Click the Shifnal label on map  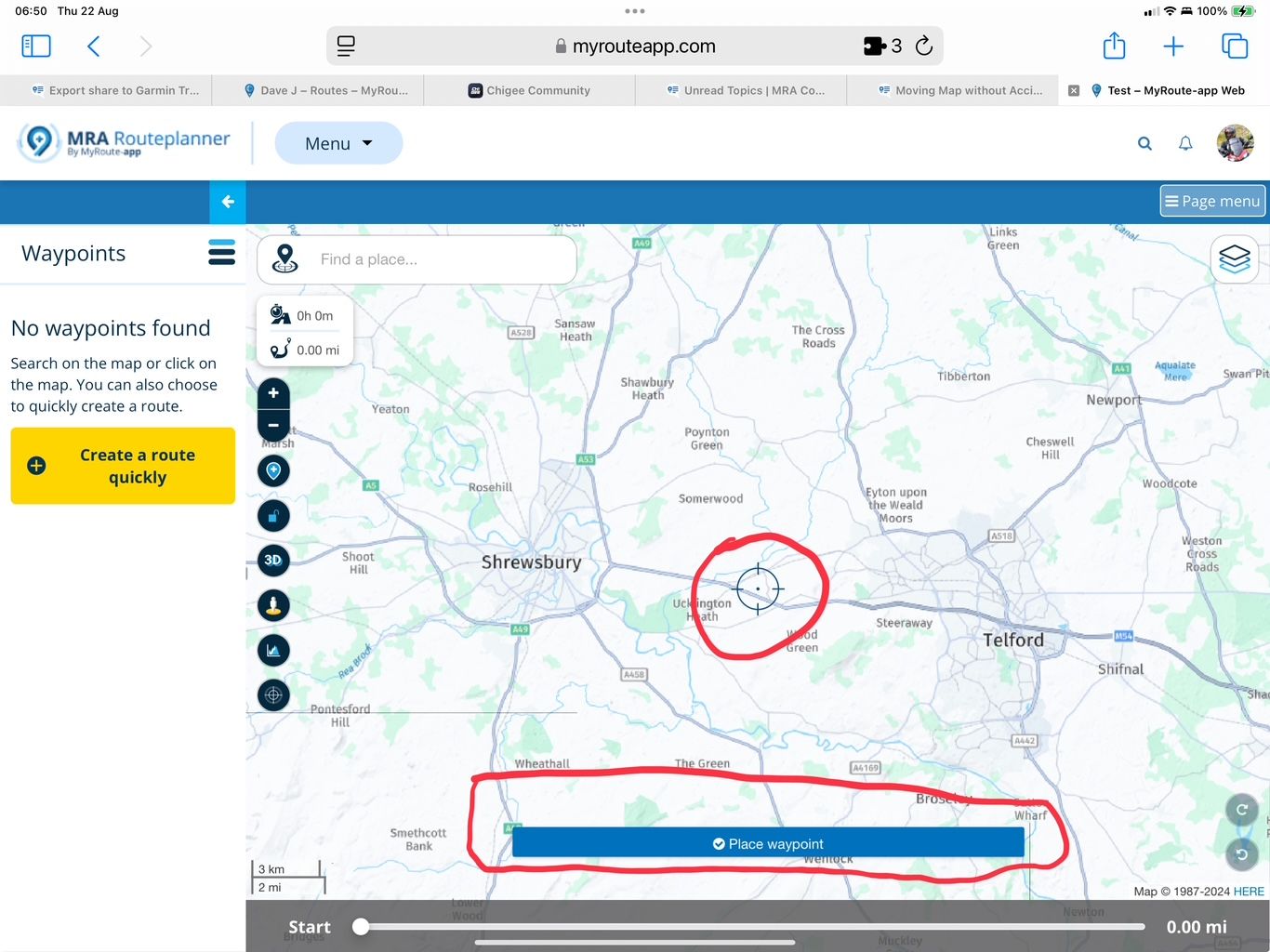1120,669
